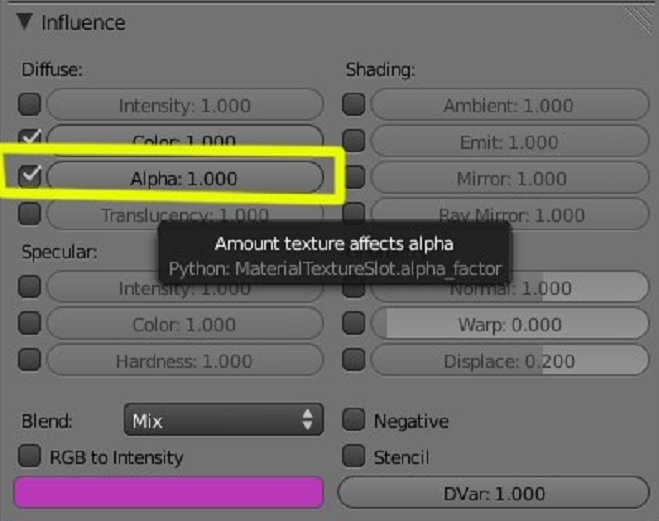This screenshot has width=659, height=521.
Task: Enable RGB to Intensity checkbox
Action: pyautogui.click(x=31, y=457)
